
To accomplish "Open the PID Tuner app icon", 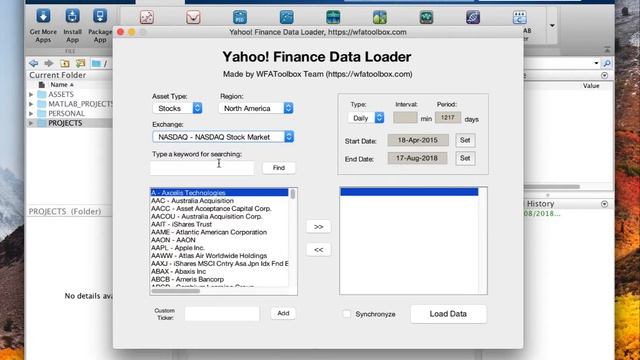I will (240, 17).
